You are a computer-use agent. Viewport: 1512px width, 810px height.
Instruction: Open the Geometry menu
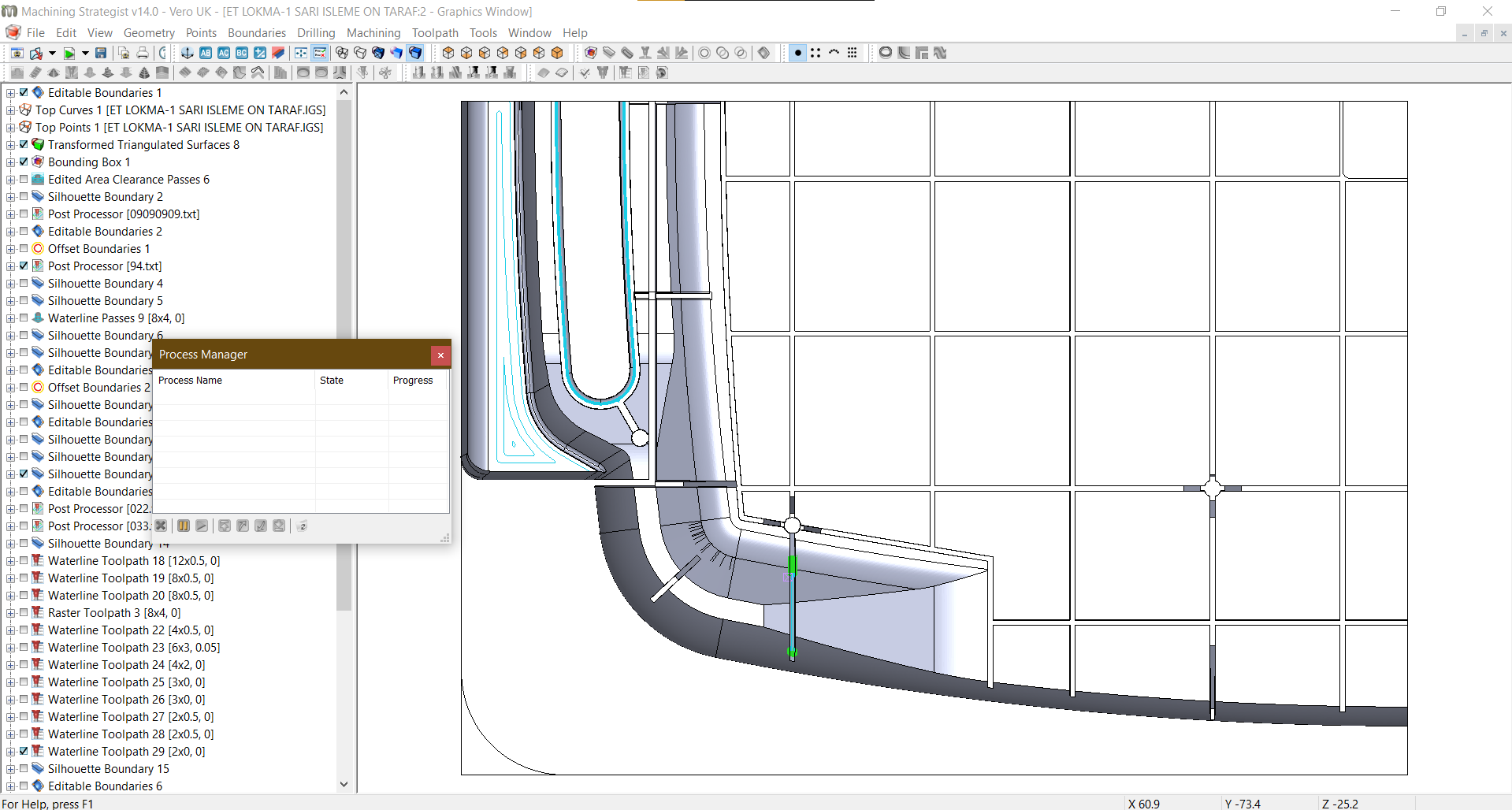click(149, 32)
